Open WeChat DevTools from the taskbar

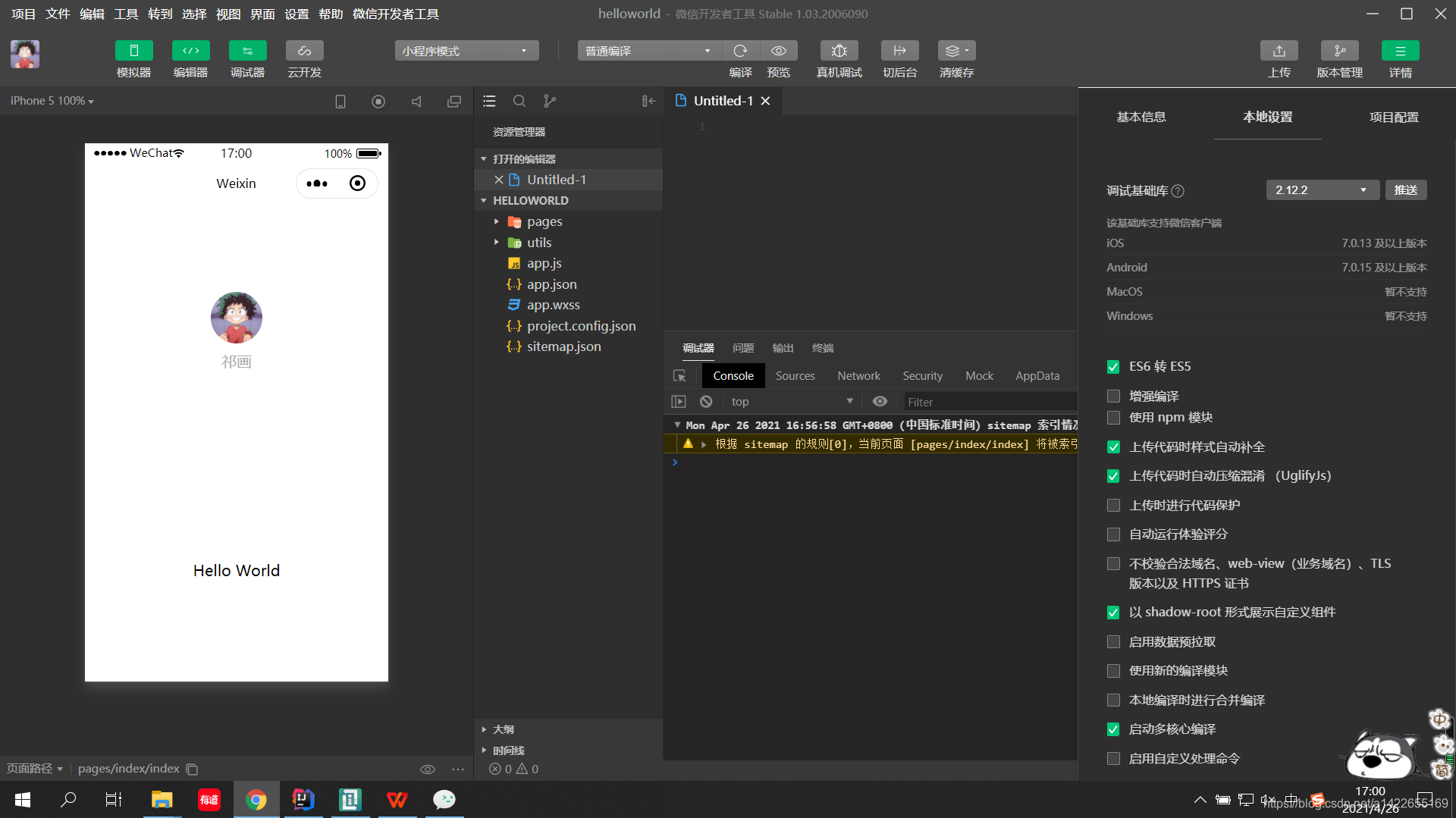(x=444, y=800)
